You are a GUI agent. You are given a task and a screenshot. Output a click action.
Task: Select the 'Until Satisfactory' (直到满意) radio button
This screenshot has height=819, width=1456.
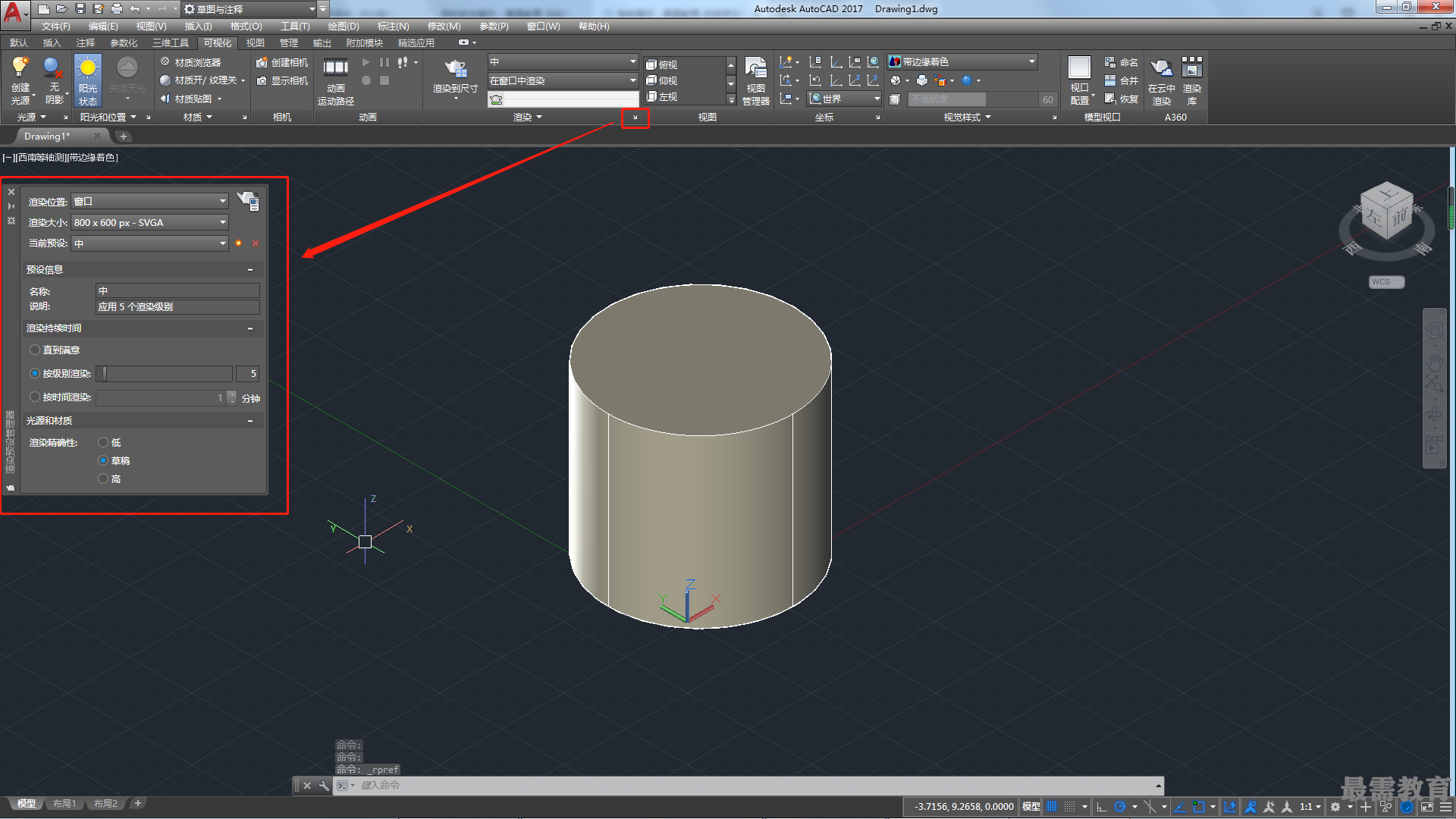pyautogui.click(x=35, y=350)
